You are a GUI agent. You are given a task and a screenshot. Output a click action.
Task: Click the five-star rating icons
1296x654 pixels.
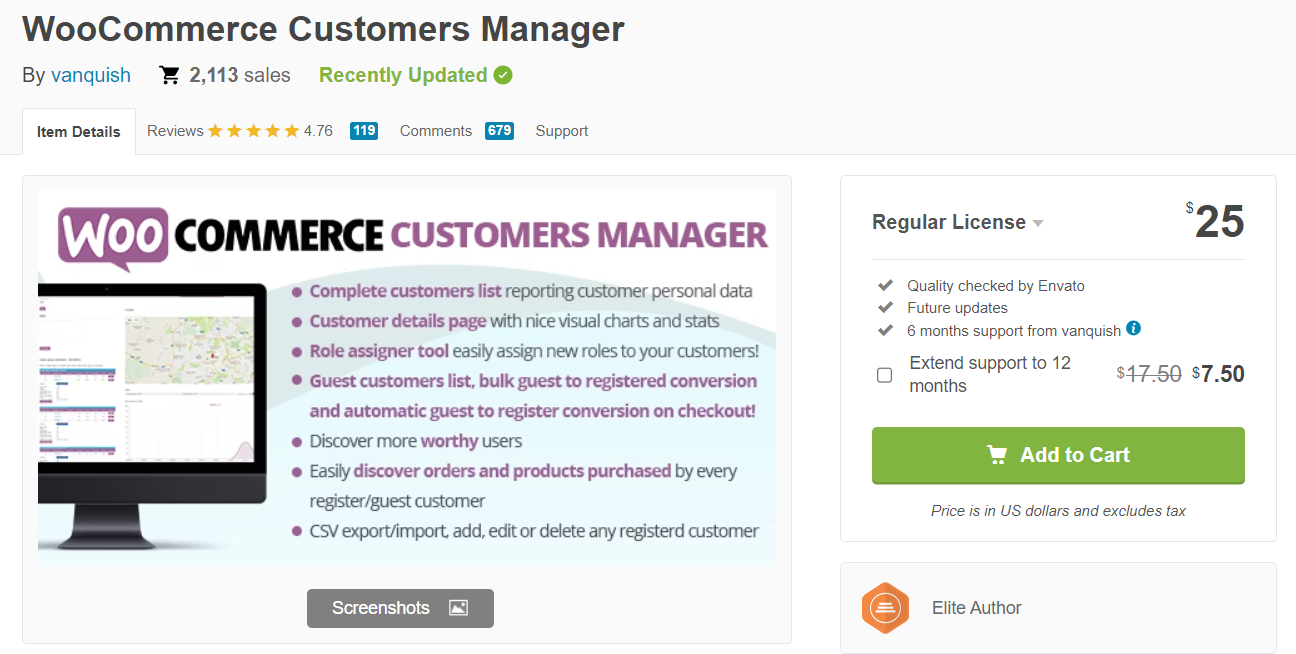[x=253, y=131]
